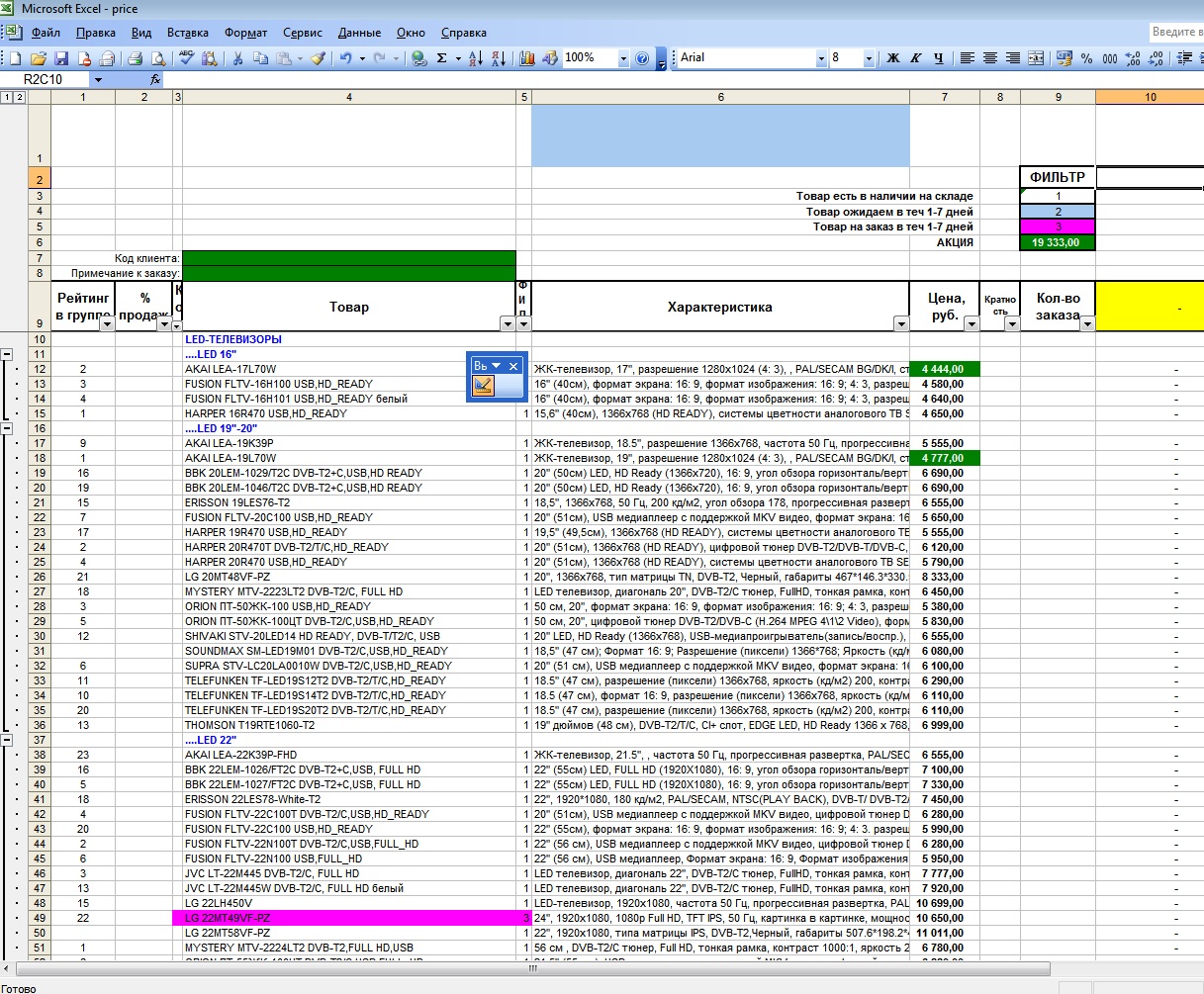Apply thousands separator (000) format
Screen dimensions: 1204x994
tap(1110, 58)
